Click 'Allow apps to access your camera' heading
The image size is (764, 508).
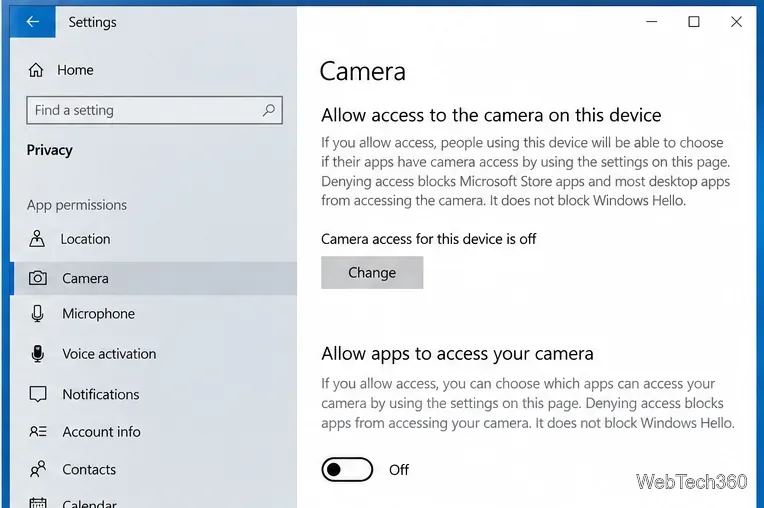tap(457, 354)
